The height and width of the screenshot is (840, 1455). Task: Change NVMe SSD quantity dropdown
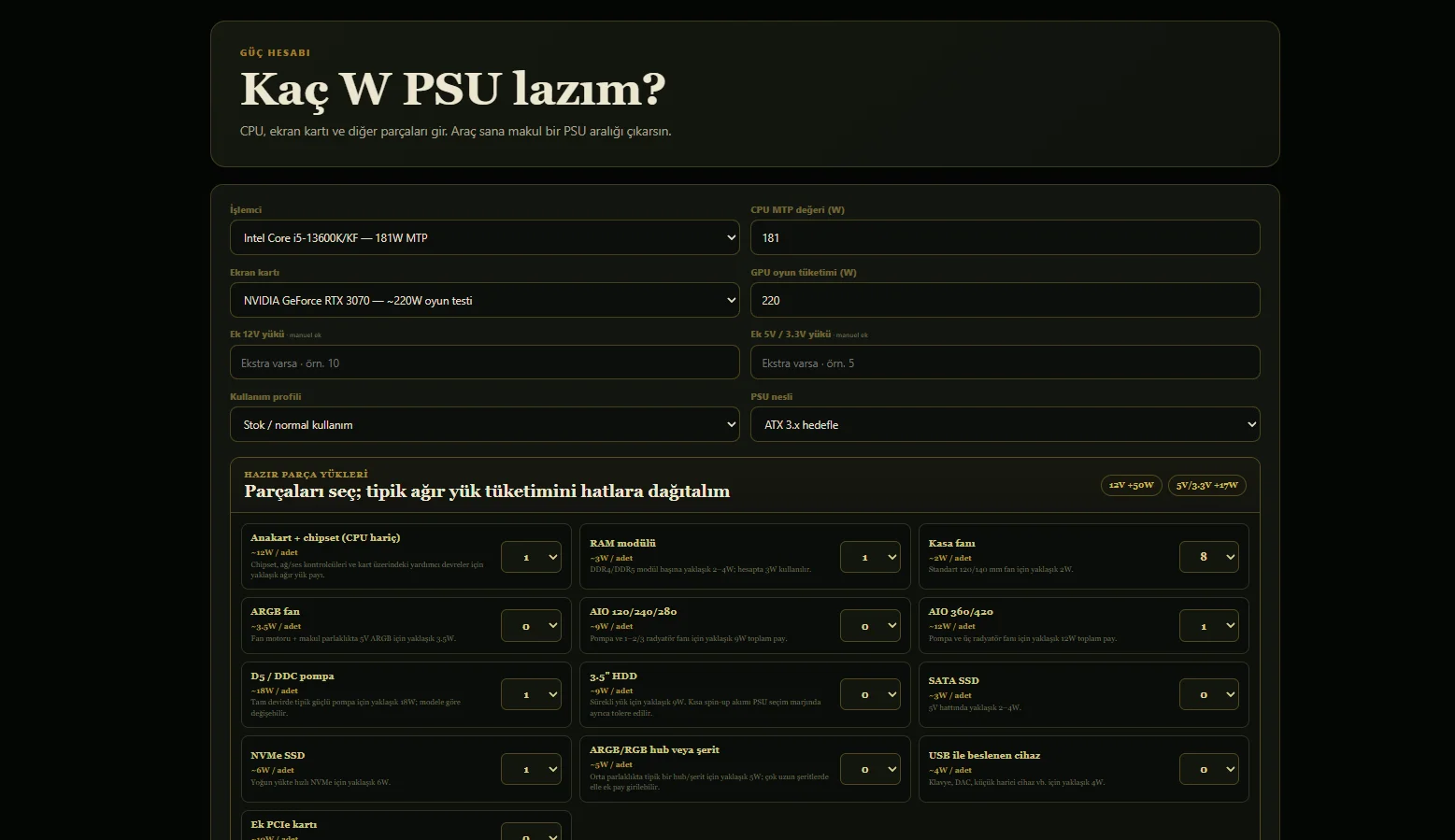click(x=531, y=769)
